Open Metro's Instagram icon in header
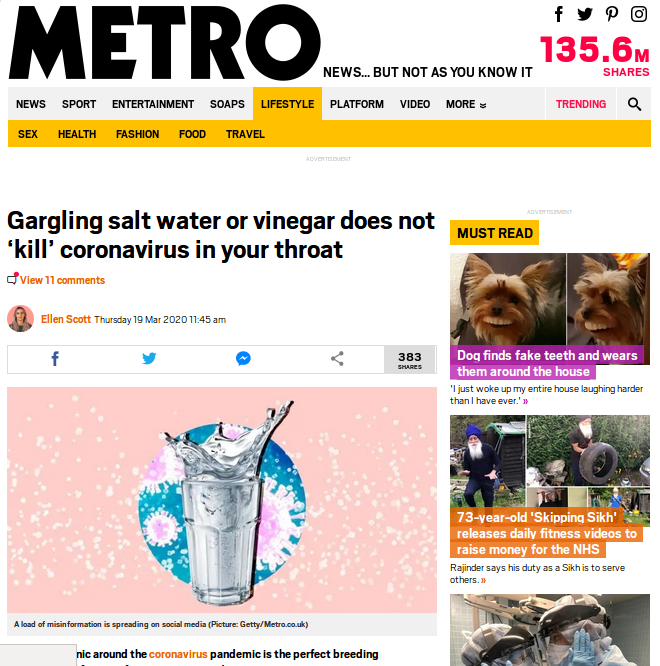660x666 pixels. [639, 14]
